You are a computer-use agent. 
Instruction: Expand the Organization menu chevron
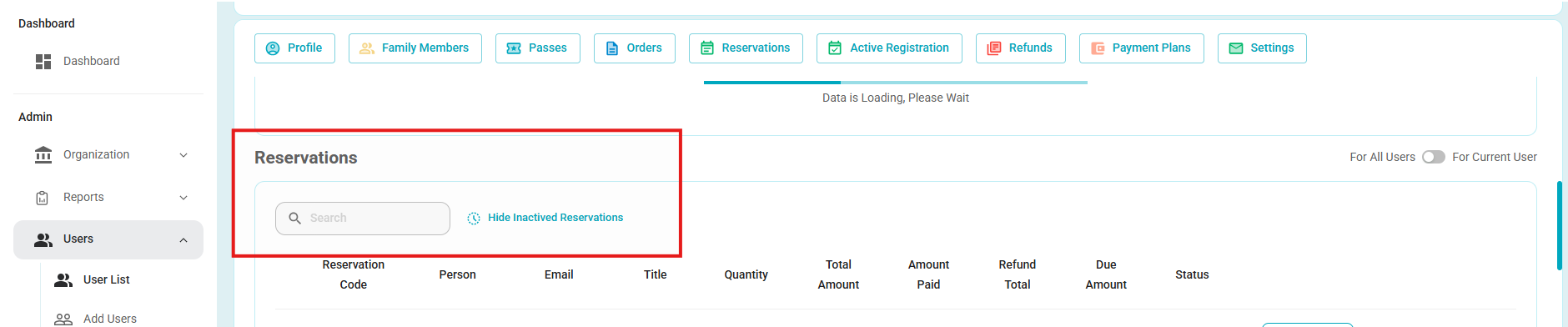[x=183, y=155]
